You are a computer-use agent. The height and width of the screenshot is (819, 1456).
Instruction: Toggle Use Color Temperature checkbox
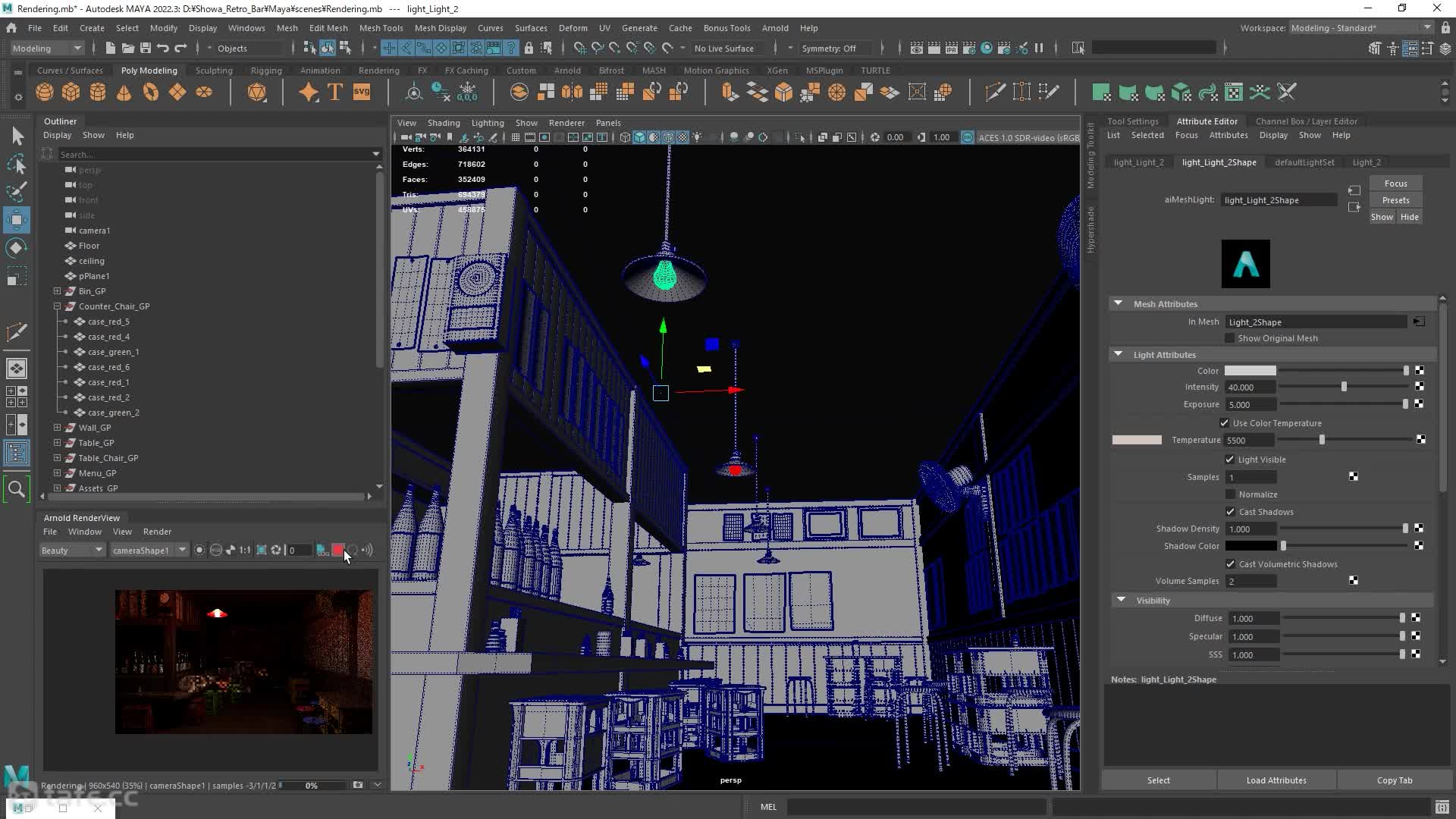(1224, 423)
